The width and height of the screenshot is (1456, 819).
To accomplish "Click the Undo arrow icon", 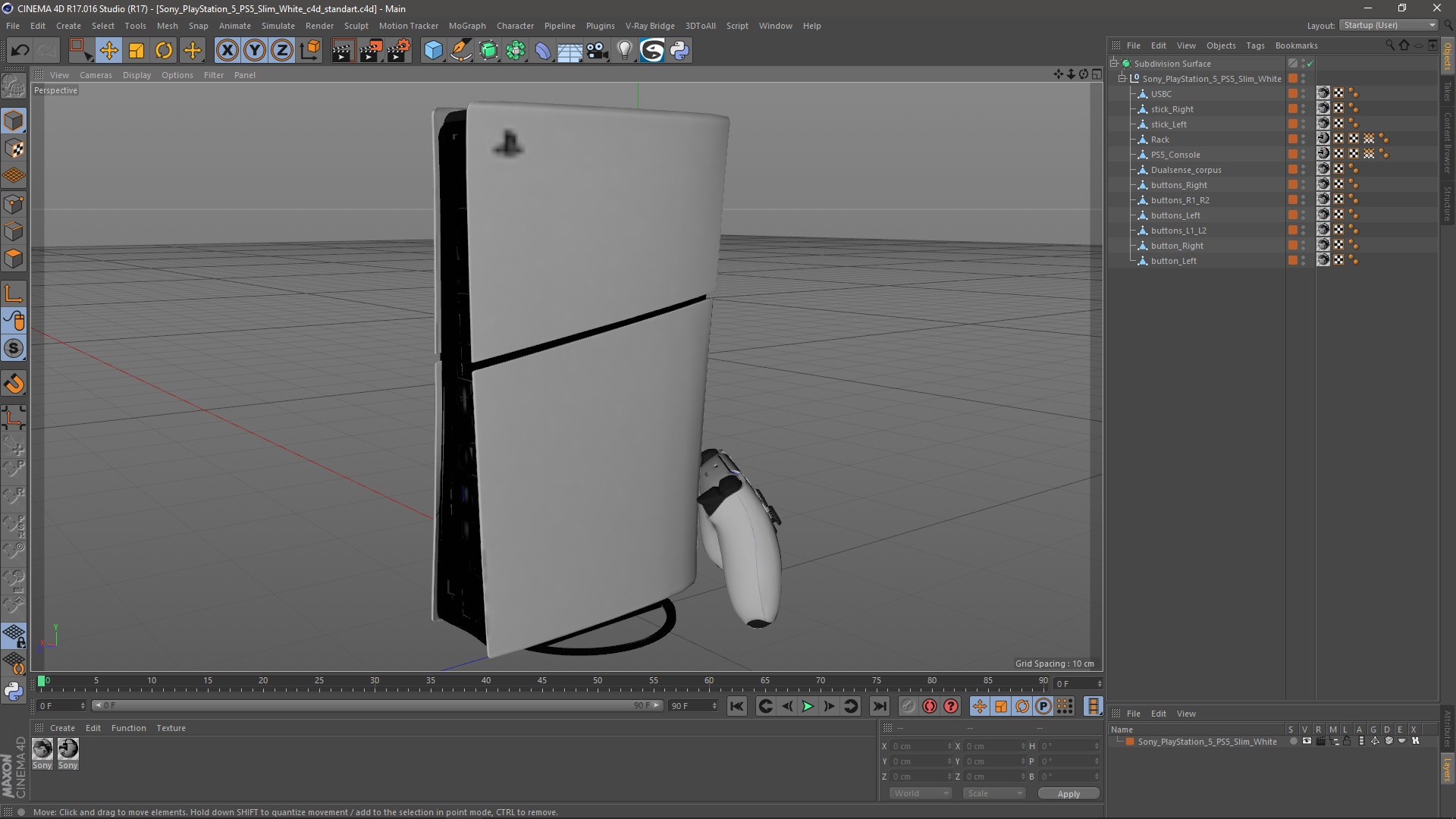I will [x=20, y=51].
